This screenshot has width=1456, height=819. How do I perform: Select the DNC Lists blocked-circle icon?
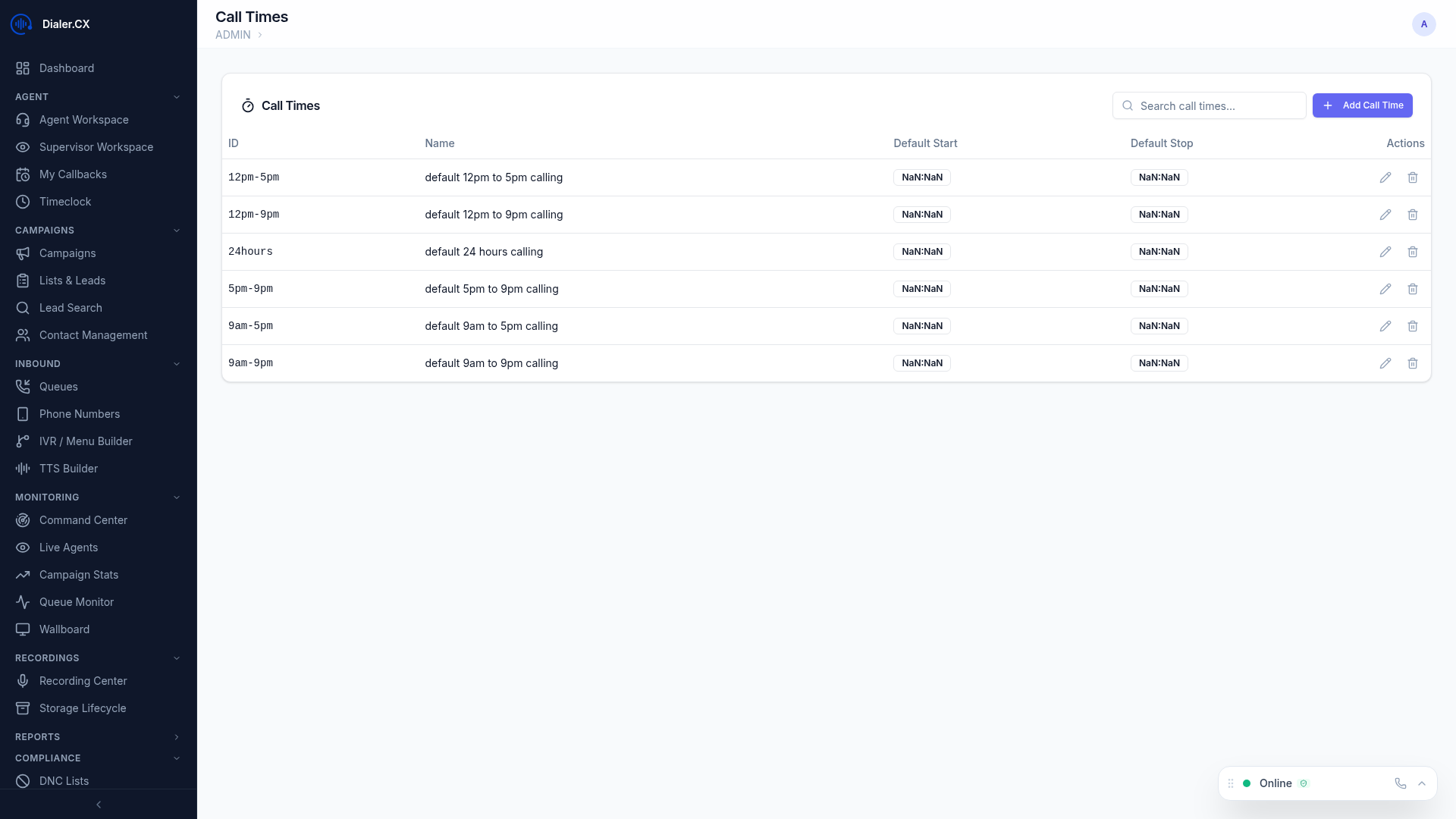click(x=23, y=781)
